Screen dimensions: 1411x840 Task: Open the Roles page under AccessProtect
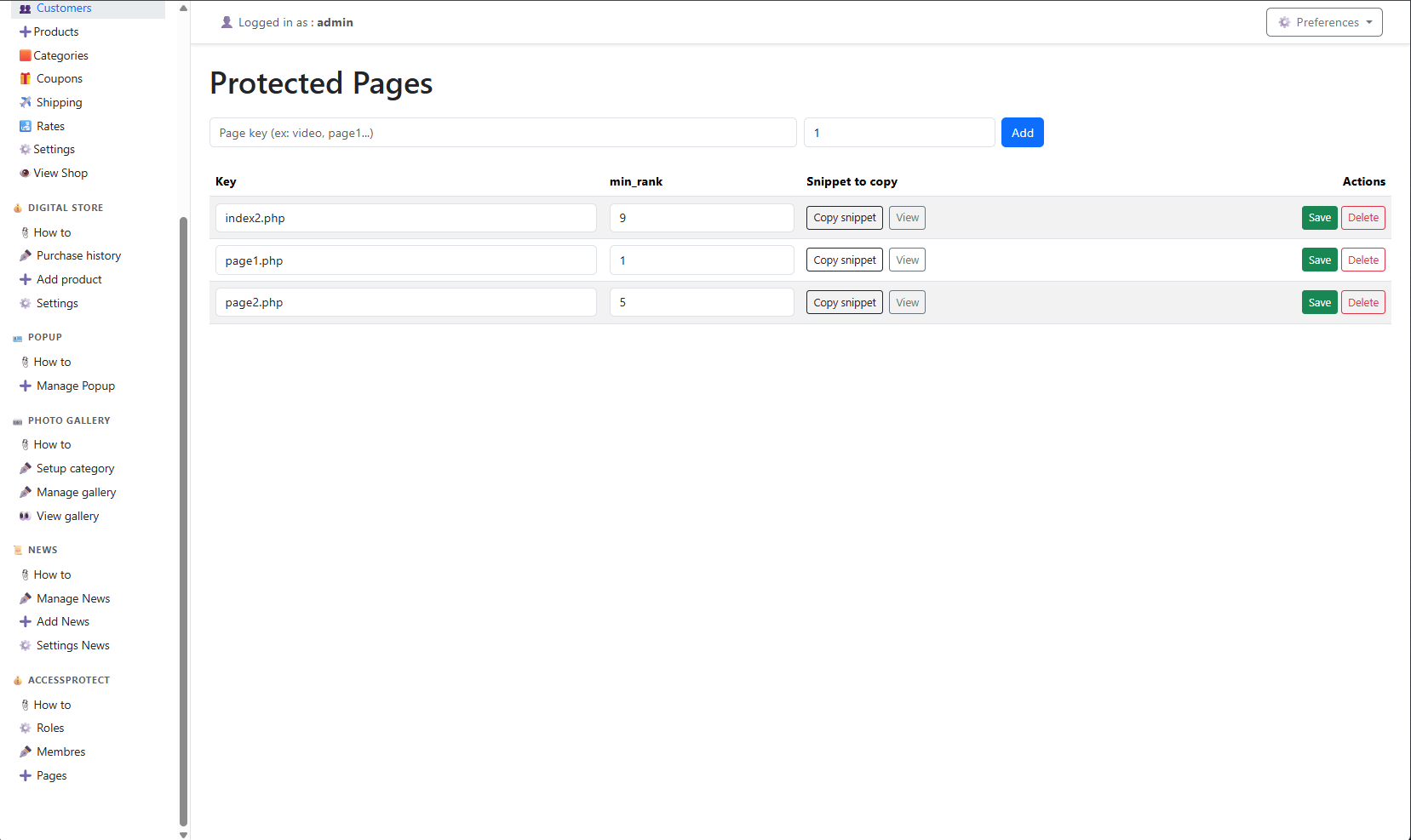50,728
